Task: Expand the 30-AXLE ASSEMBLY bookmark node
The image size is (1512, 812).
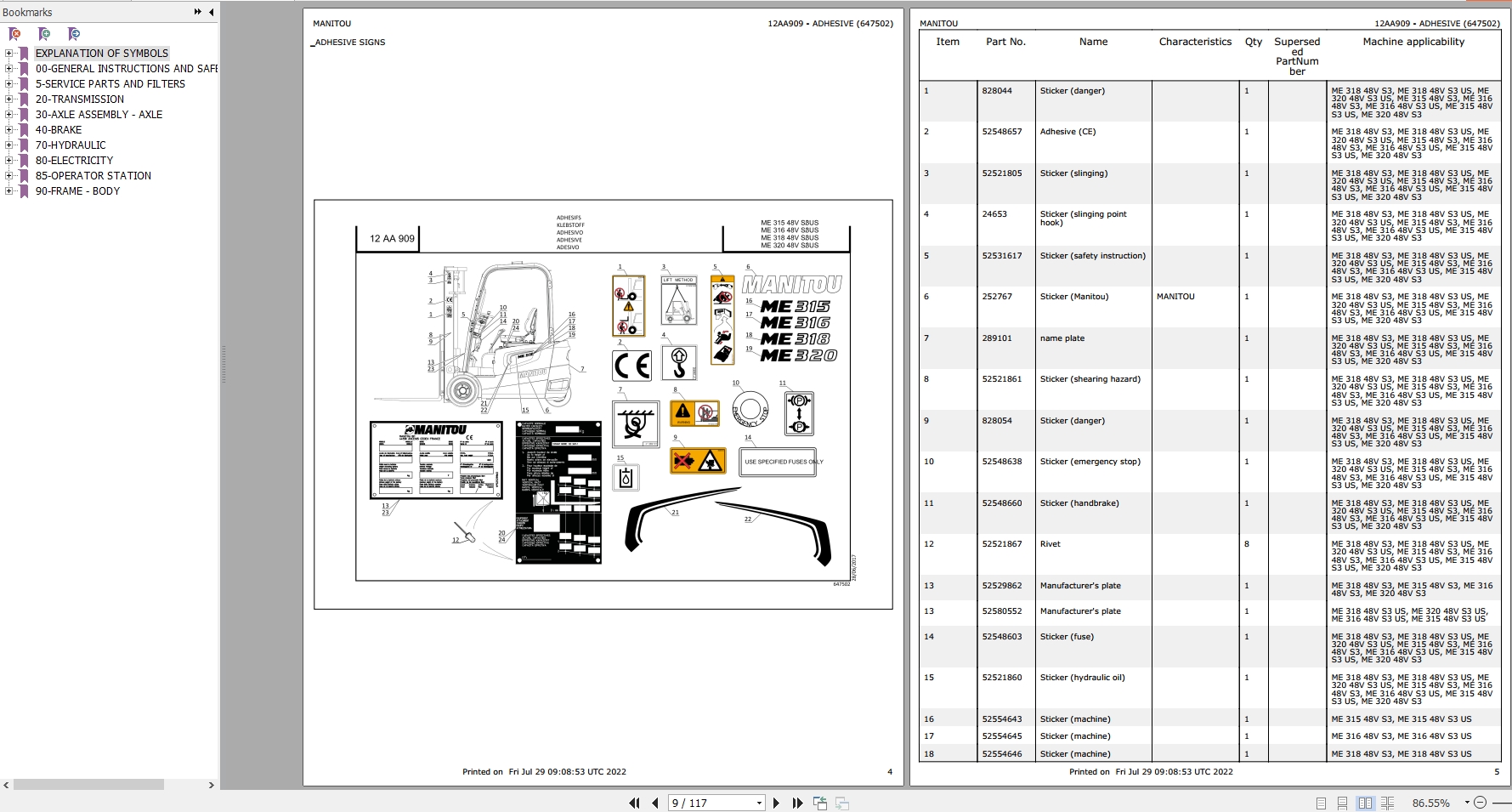Action: [9, 115]
